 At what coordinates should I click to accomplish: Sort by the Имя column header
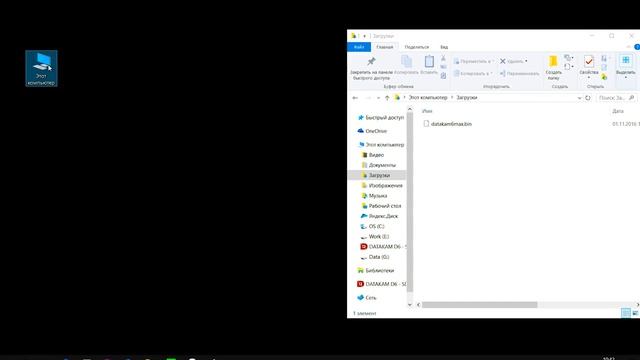point(427,111)
